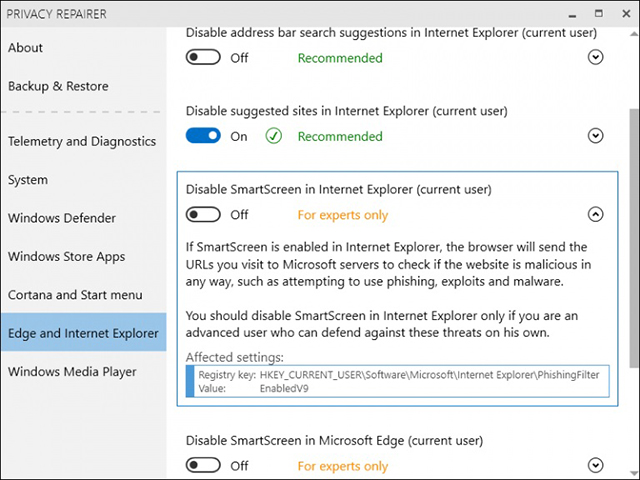The image size is (640, 480).
Task: Maximize the Privacy Repairer window
Action: click(x=599, y=13)
